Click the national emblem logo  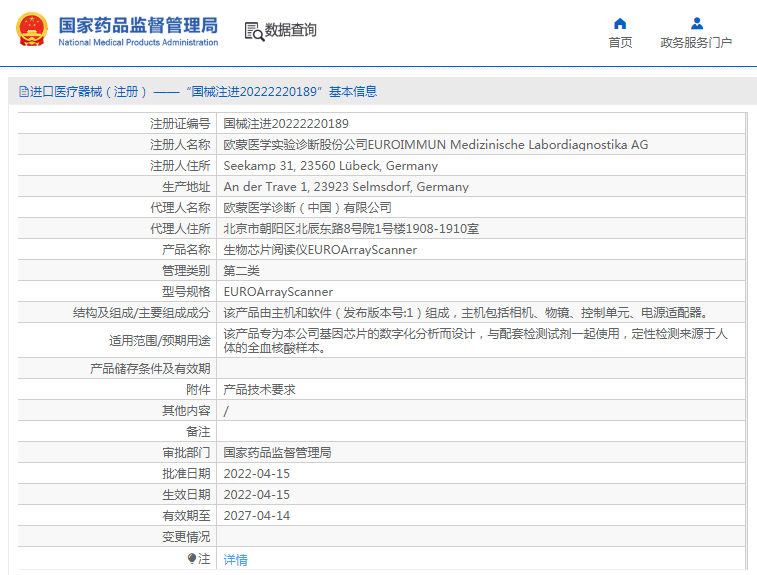point(32,29)
